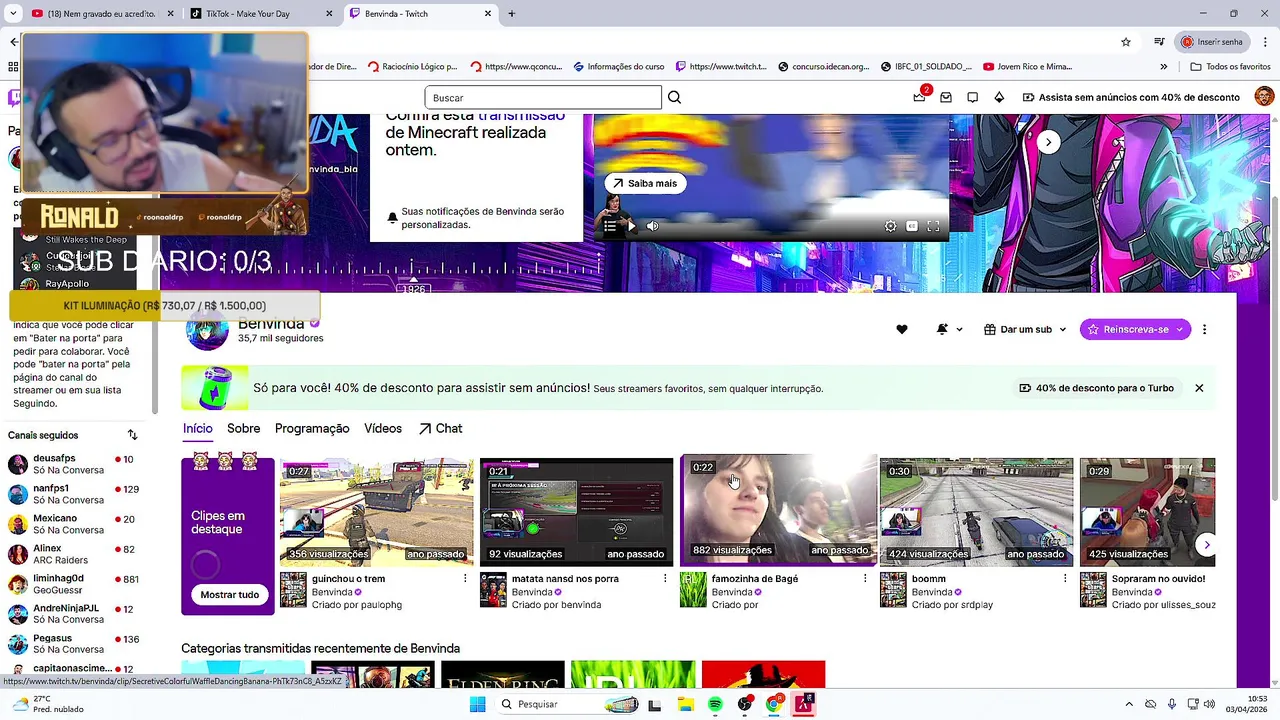Screen dimensions: 1280x720
Task: Click the heart follow icon
Action: click(x=901, y=329)
